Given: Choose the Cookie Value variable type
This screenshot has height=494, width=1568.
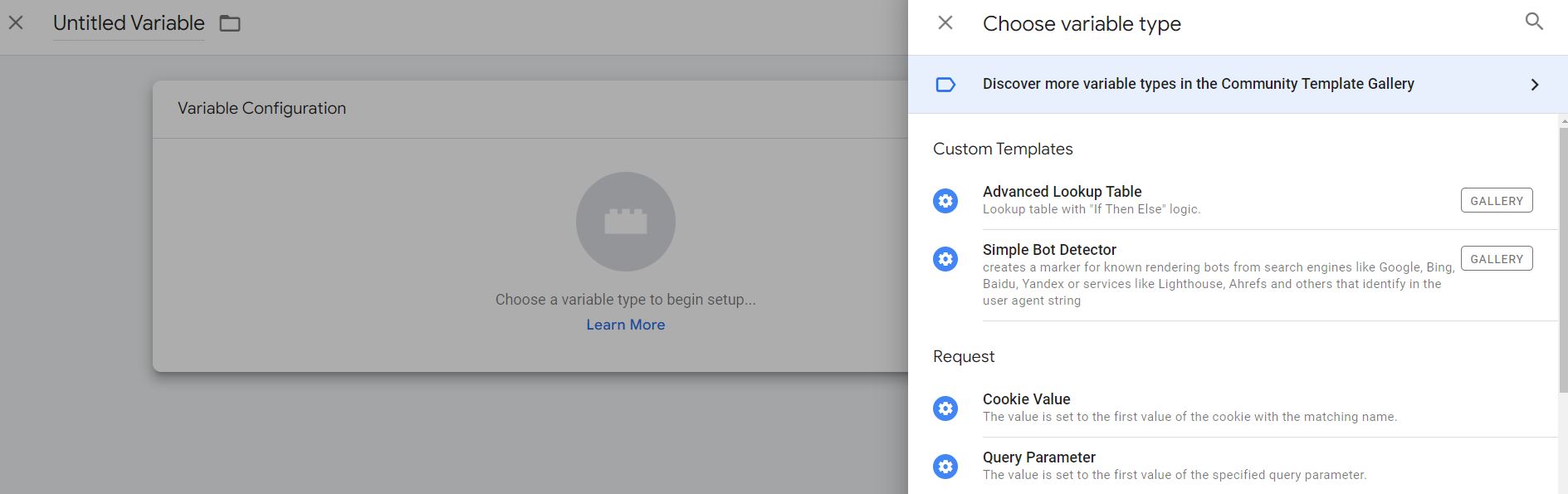Looking at the screenshot, I should (x=1026, y=399).
